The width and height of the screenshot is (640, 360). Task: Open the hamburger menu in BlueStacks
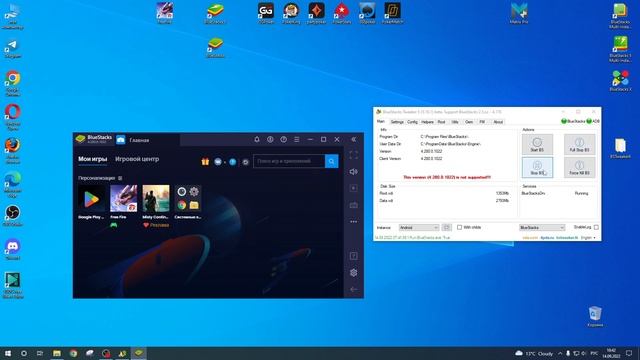point(297,140)
